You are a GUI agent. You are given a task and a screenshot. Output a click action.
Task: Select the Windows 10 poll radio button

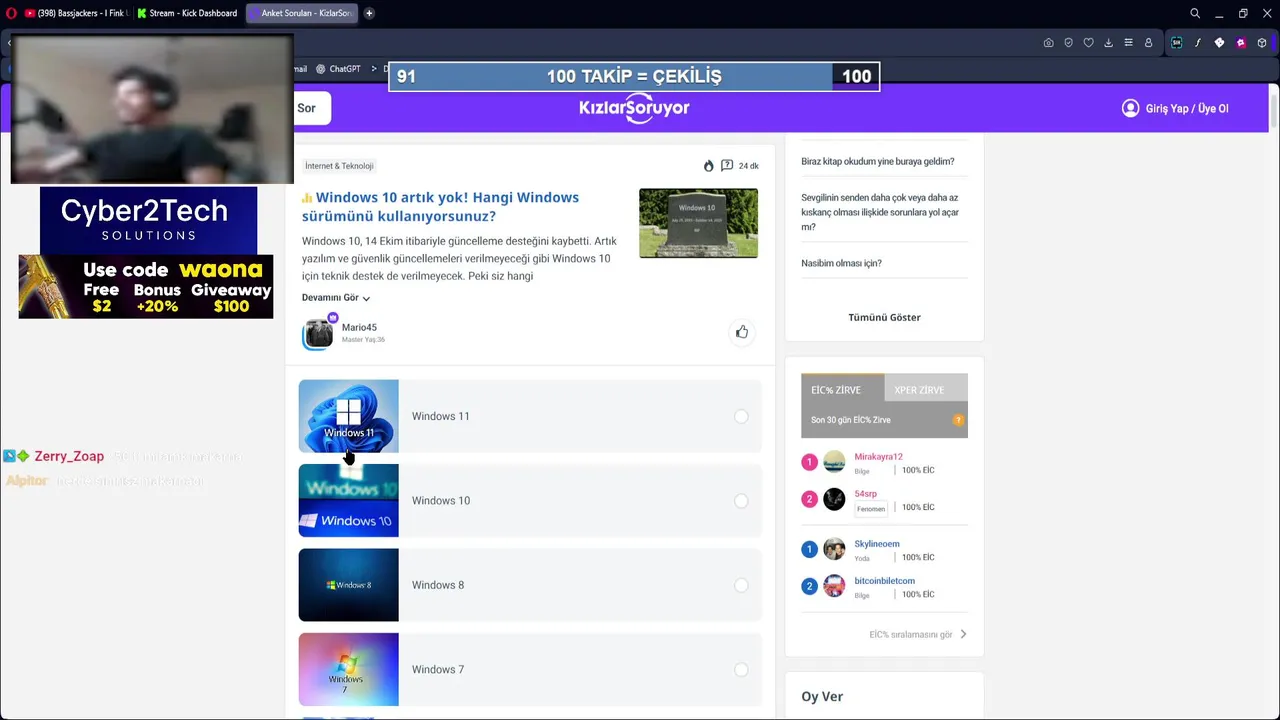(741, 501)
